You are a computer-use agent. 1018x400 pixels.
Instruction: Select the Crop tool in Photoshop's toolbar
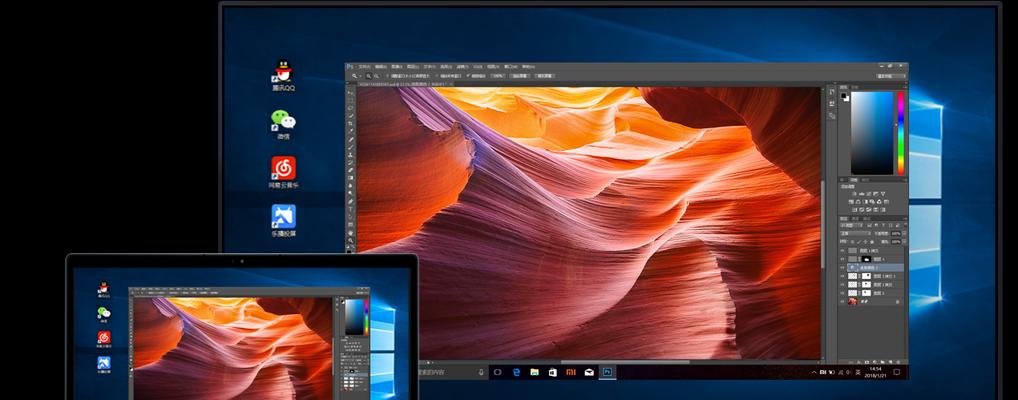click(351, 123)
